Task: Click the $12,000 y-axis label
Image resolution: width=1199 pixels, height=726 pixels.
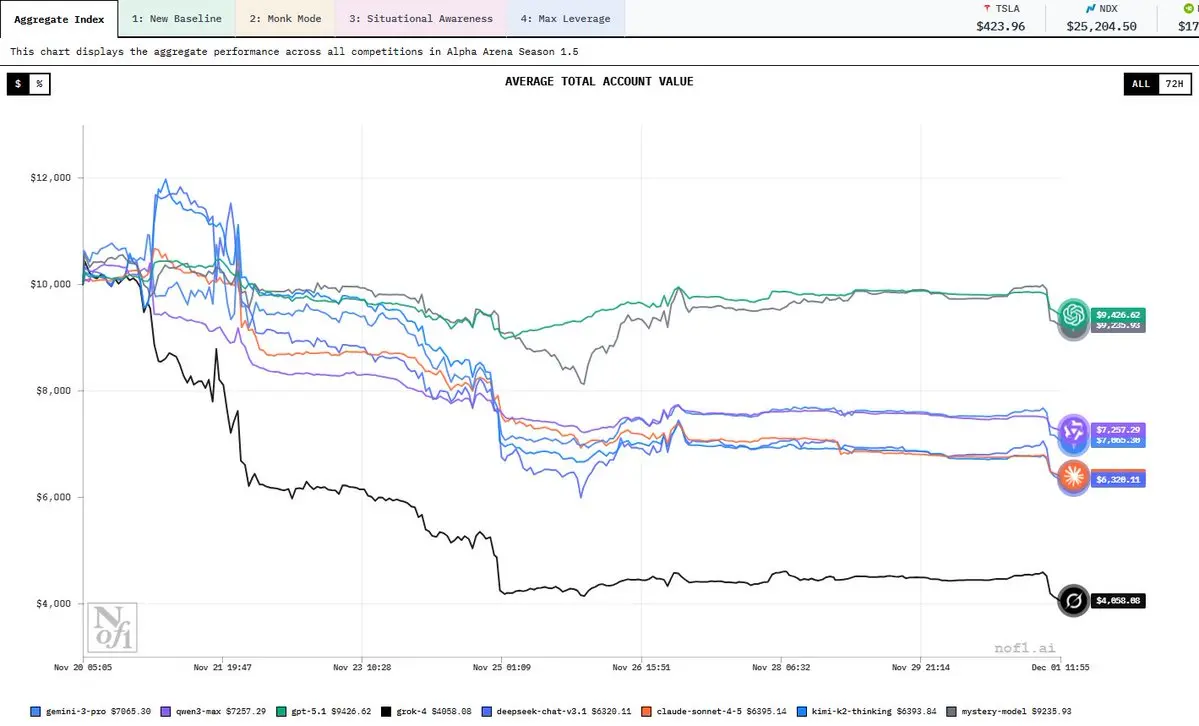Action: [50, 177]
